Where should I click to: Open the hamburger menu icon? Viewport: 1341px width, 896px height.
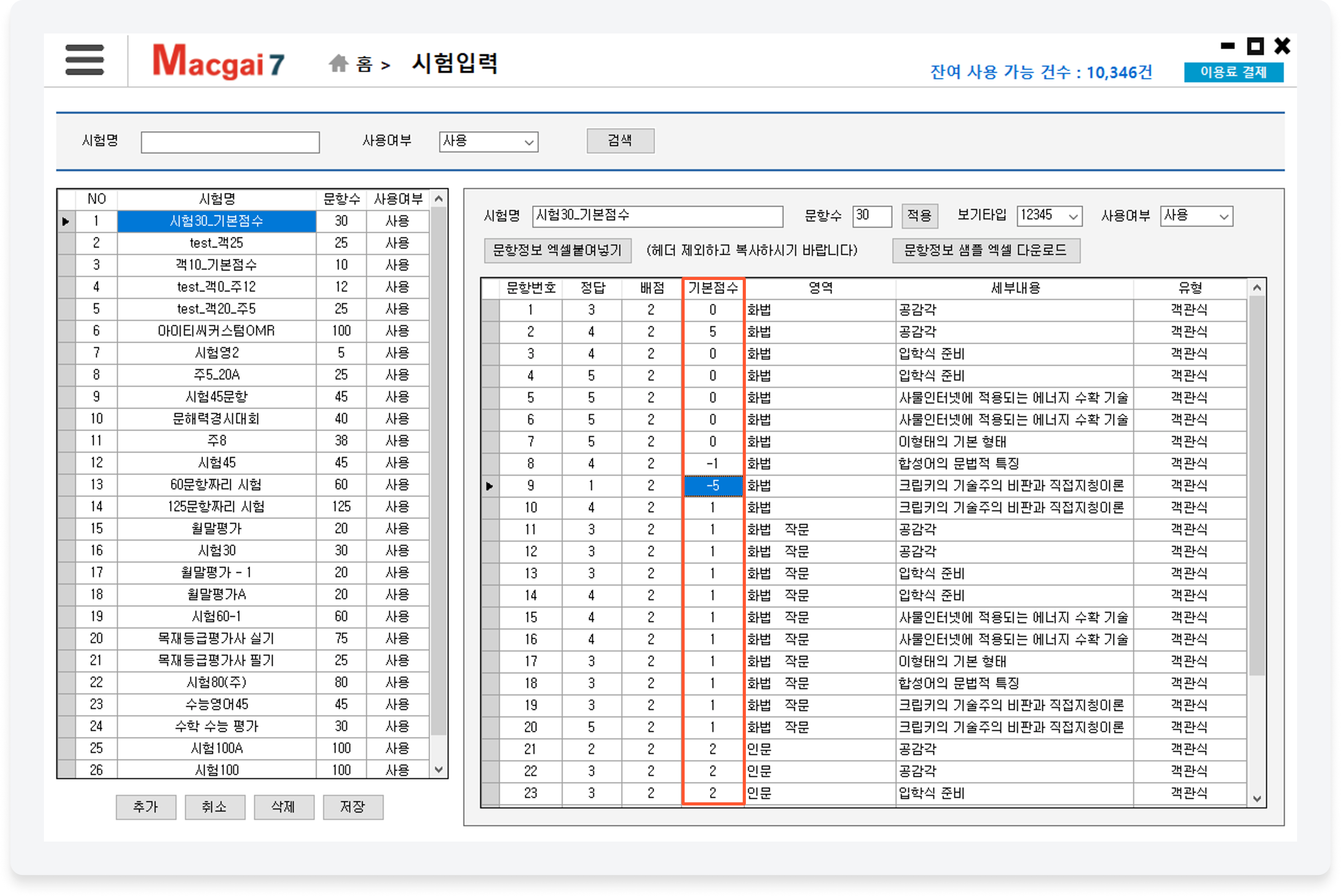coord(85,60)
